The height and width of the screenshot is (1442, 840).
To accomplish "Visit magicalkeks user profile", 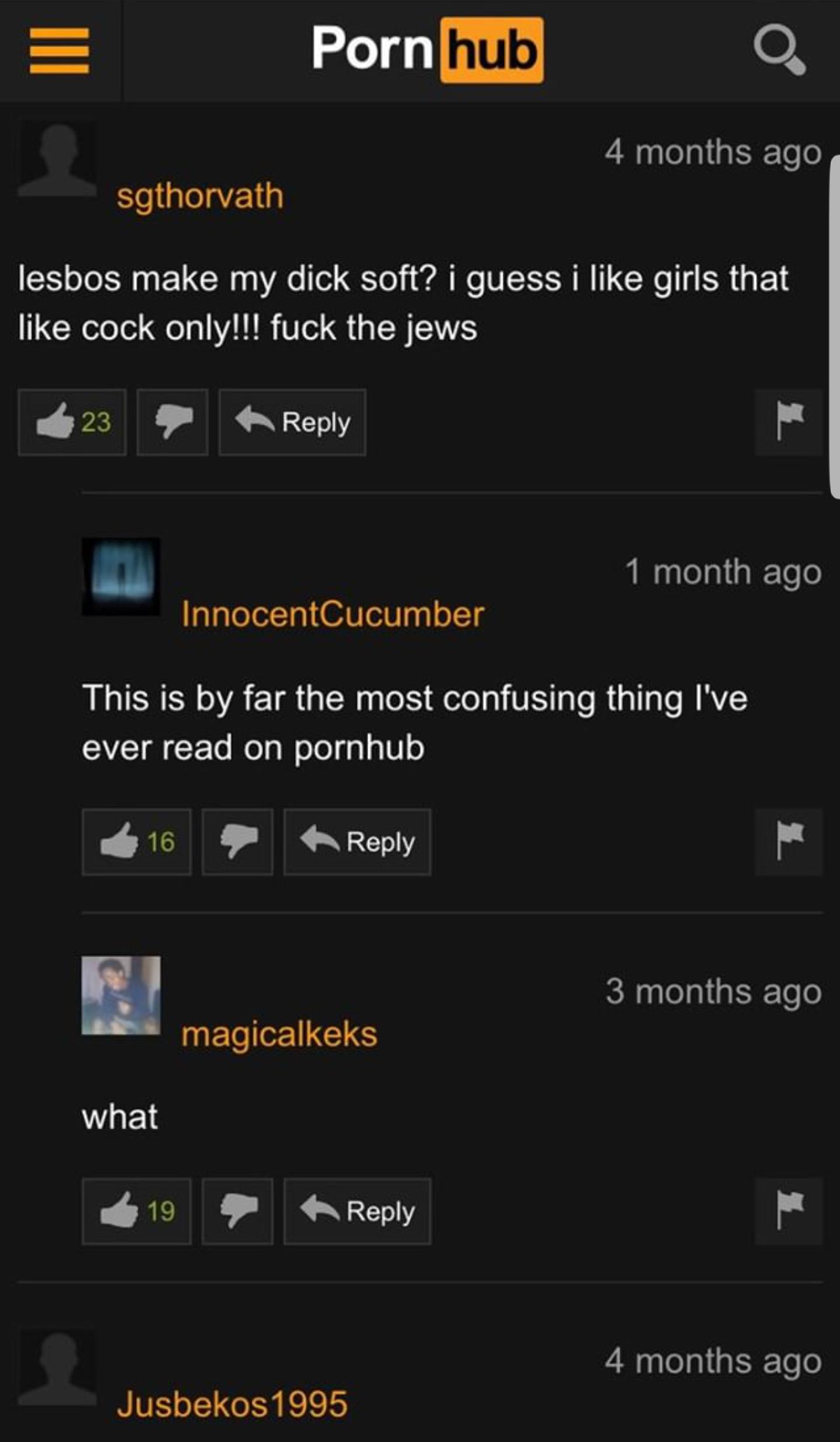I will tap(279, 1035).
